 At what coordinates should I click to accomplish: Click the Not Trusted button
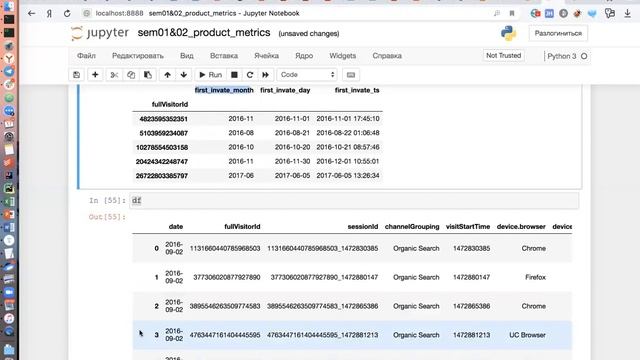(x=503, y=56)
